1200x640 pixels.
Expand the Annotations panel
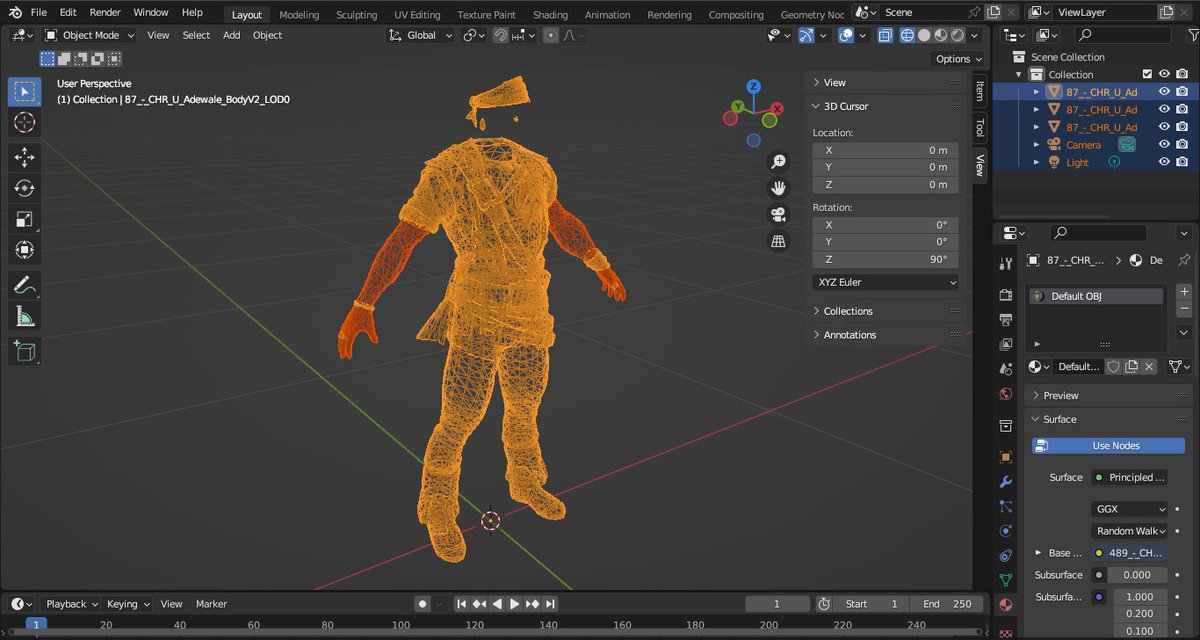[850, 335]
